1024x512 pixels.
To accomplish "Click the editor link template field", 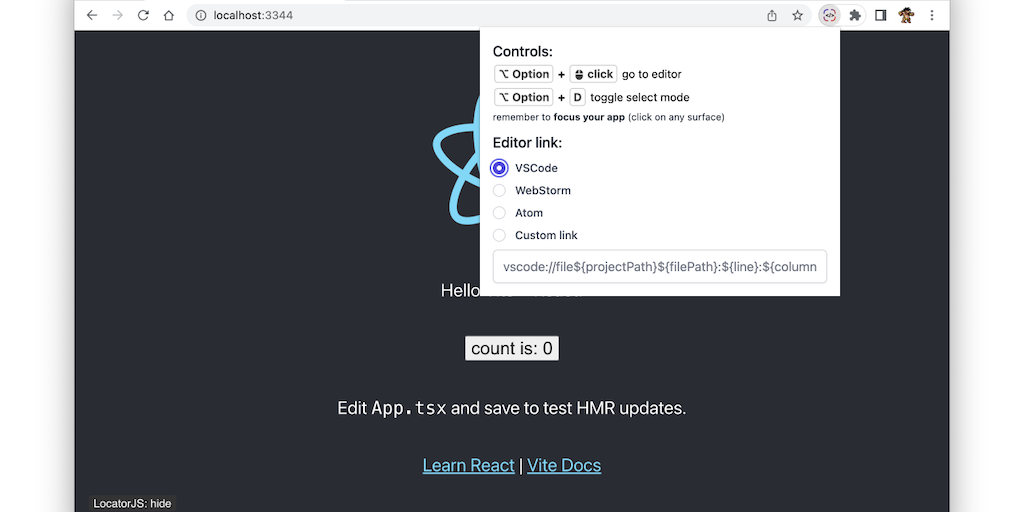I will (x=660, y=267).
